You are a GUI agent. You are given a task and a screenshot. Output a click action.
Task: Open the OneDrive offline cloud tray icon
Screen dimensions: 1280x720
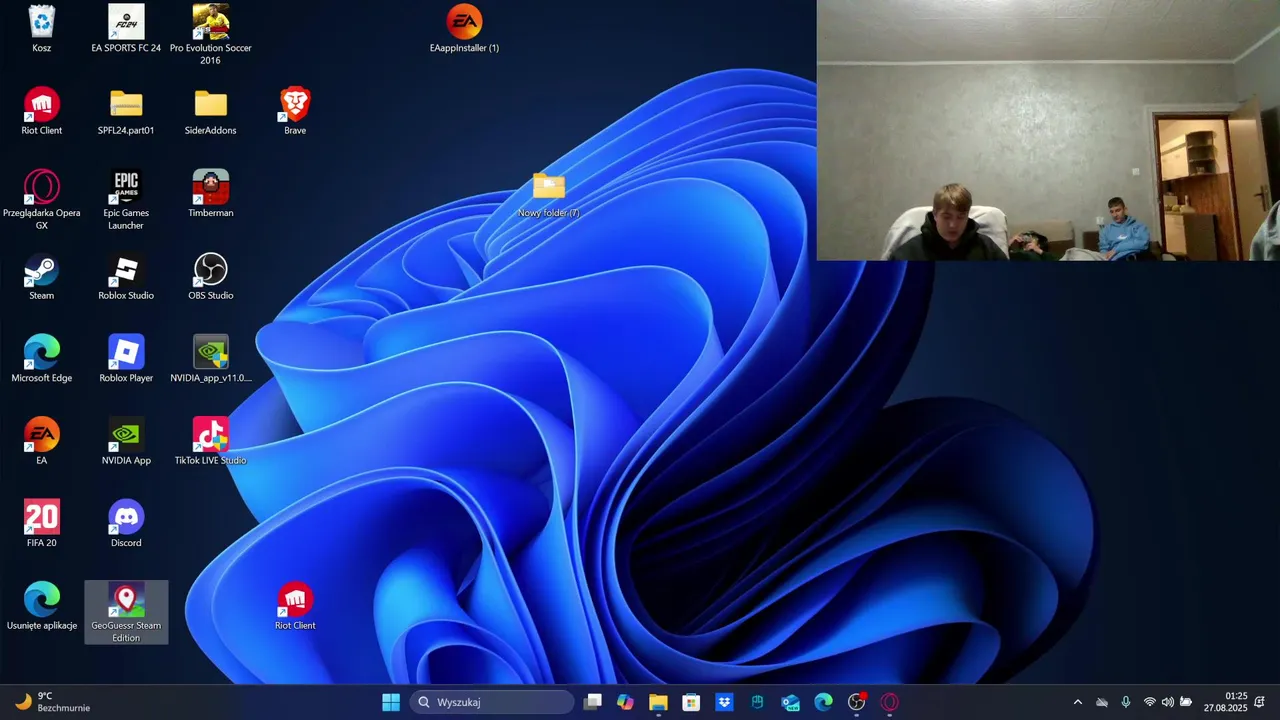[1102, 702]
